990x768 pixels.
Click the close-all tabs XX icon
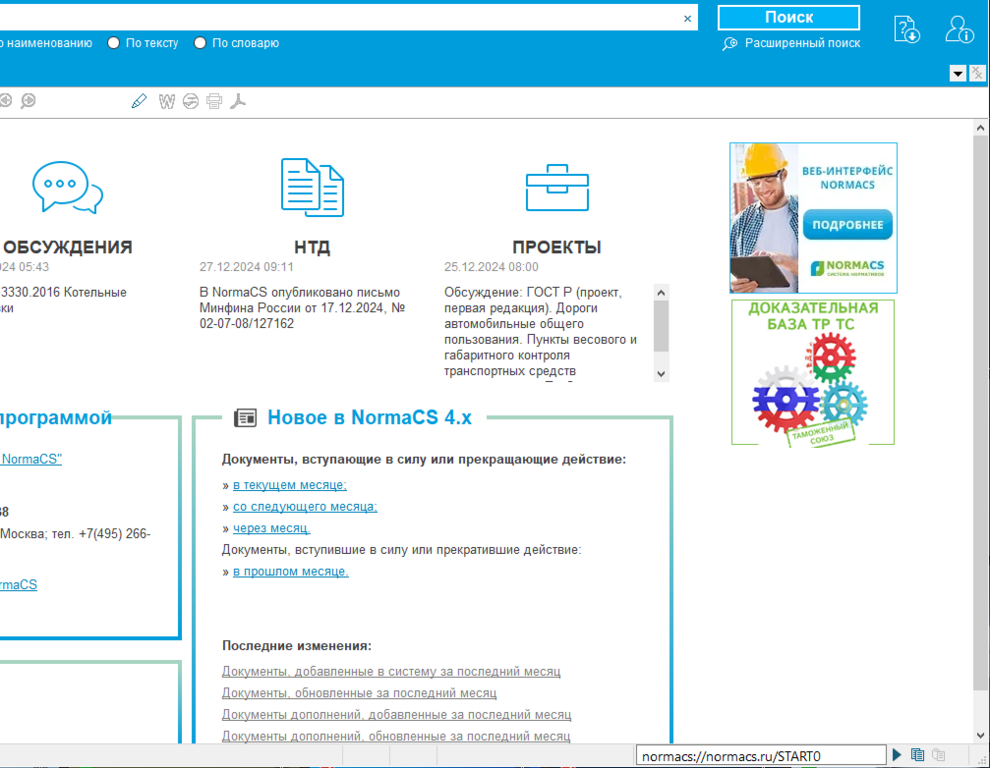977,73
